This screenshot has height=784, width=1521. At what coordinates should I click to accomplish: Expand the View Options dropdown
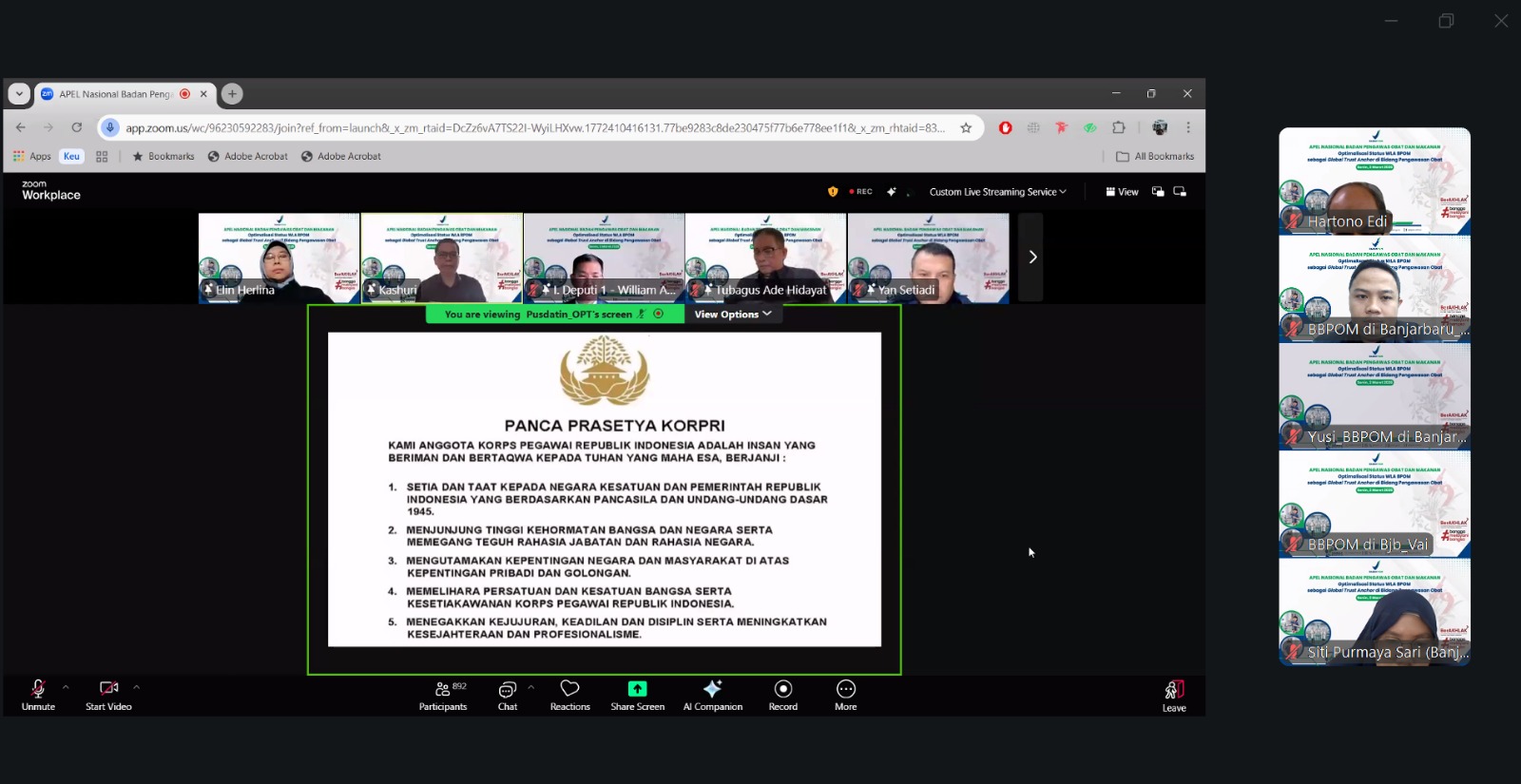tap(732, 315)
